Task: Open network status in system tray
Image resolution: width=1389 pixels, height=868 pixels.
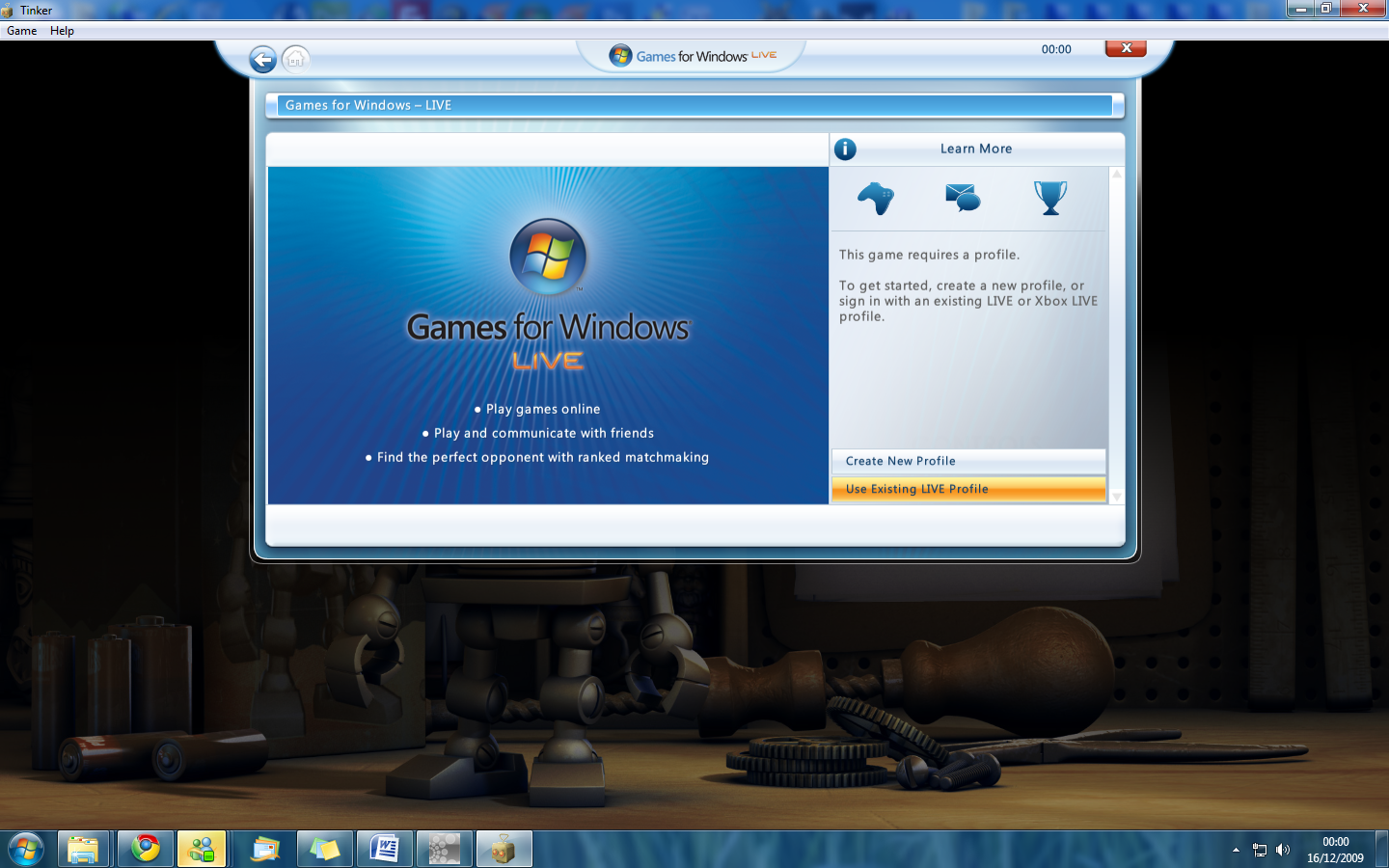Action: [1260, 850]
